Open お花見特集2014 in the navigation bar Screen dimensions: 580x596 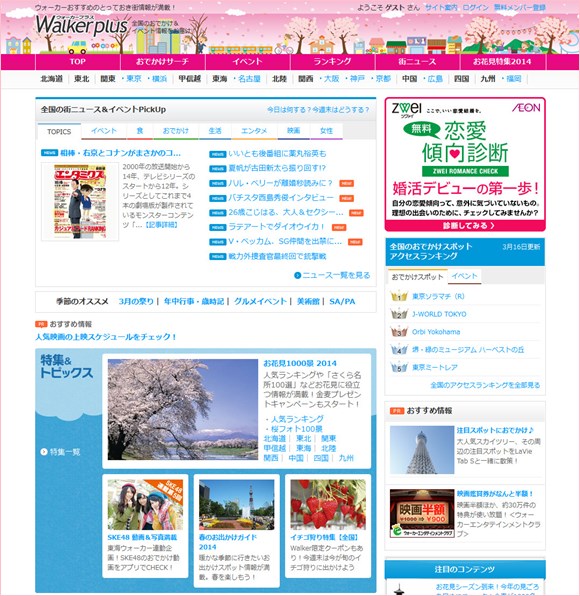pos(502,62)
